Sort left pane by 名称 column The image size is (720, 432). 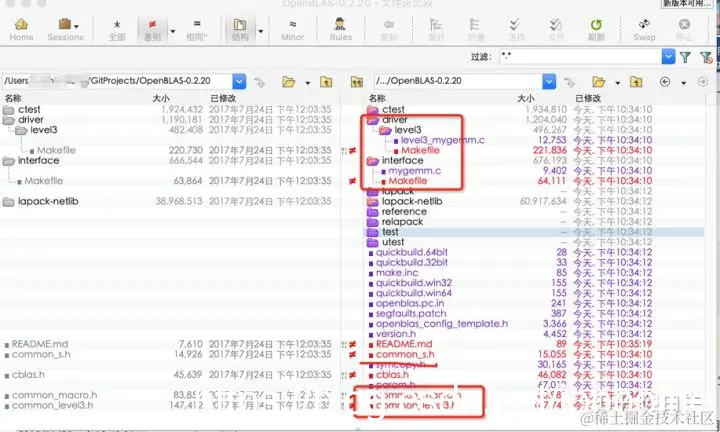(13, 98)
